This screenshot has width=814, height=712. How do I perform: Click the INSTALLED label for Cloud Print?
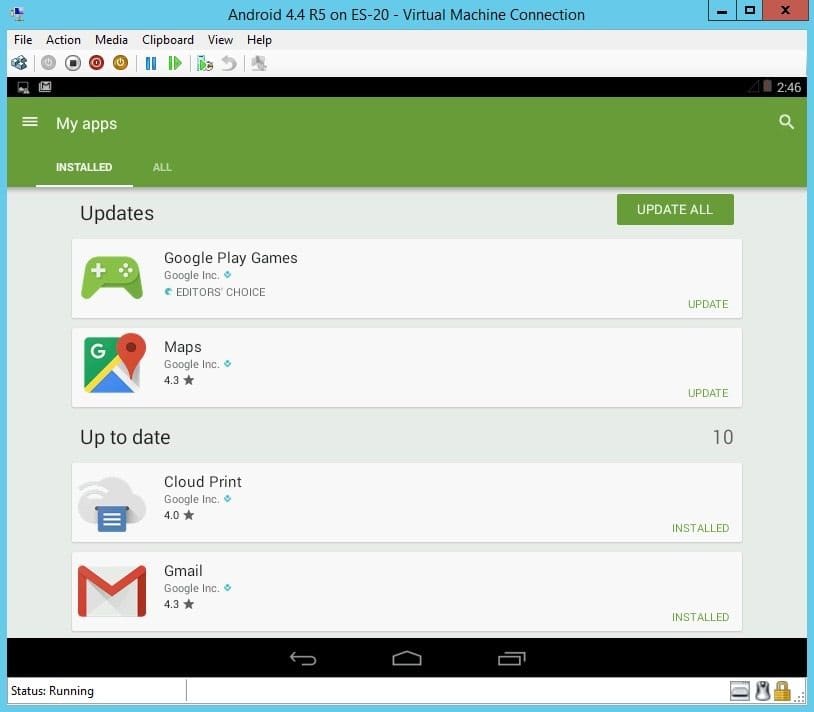pyautogui.click(x=700, y=528)
